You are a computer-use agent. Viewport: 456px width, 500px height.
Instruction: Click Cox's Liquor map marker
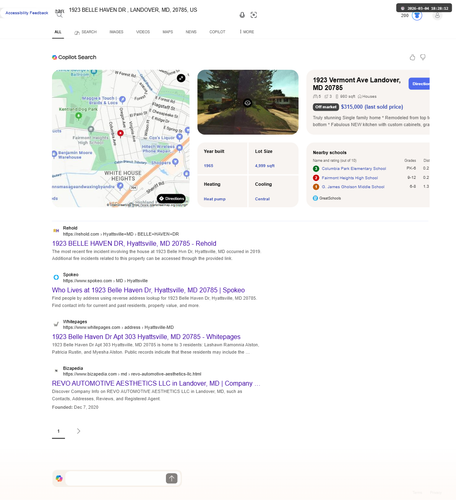(179, 137)
